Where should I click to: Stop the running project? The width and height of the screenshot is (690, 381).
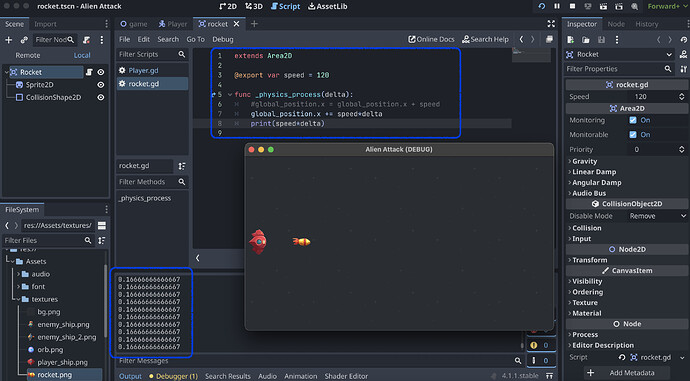click(x=572, y=6)
